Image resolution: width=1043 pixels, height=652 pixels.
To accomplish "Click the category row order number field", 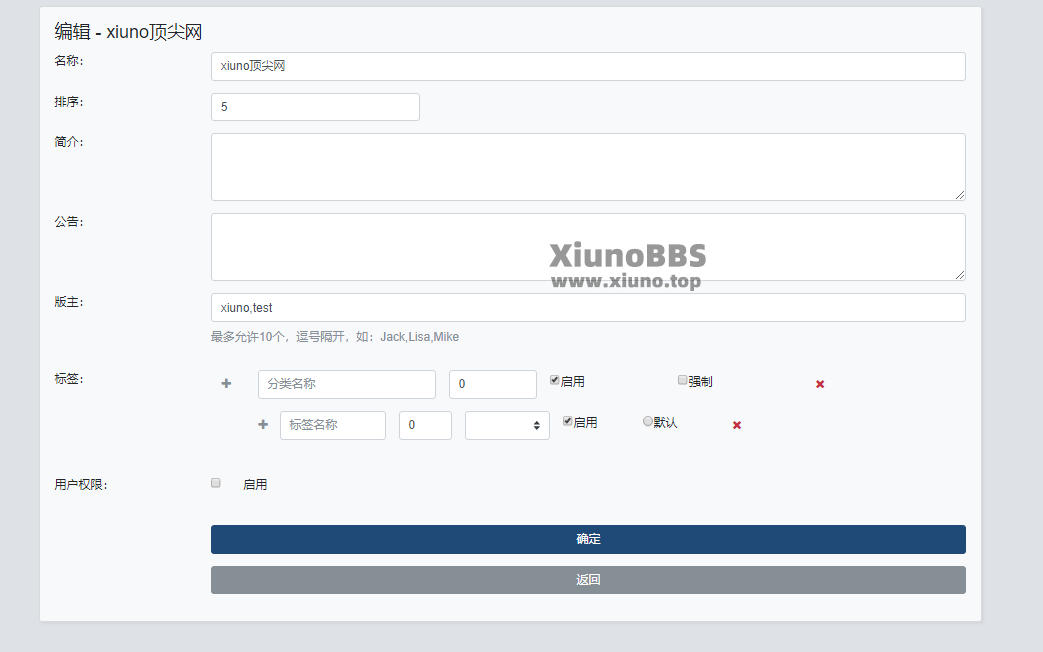I will coord(493,385).
